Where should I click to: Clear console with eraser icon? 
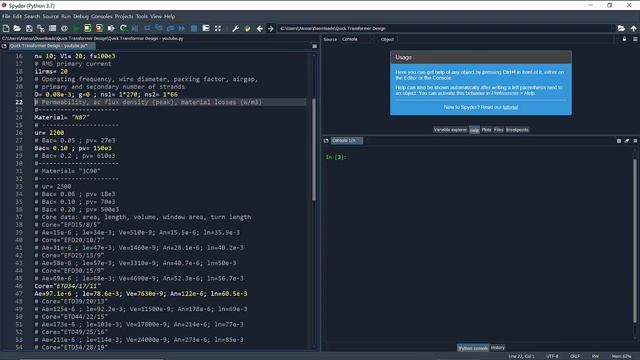pos(627,140)
